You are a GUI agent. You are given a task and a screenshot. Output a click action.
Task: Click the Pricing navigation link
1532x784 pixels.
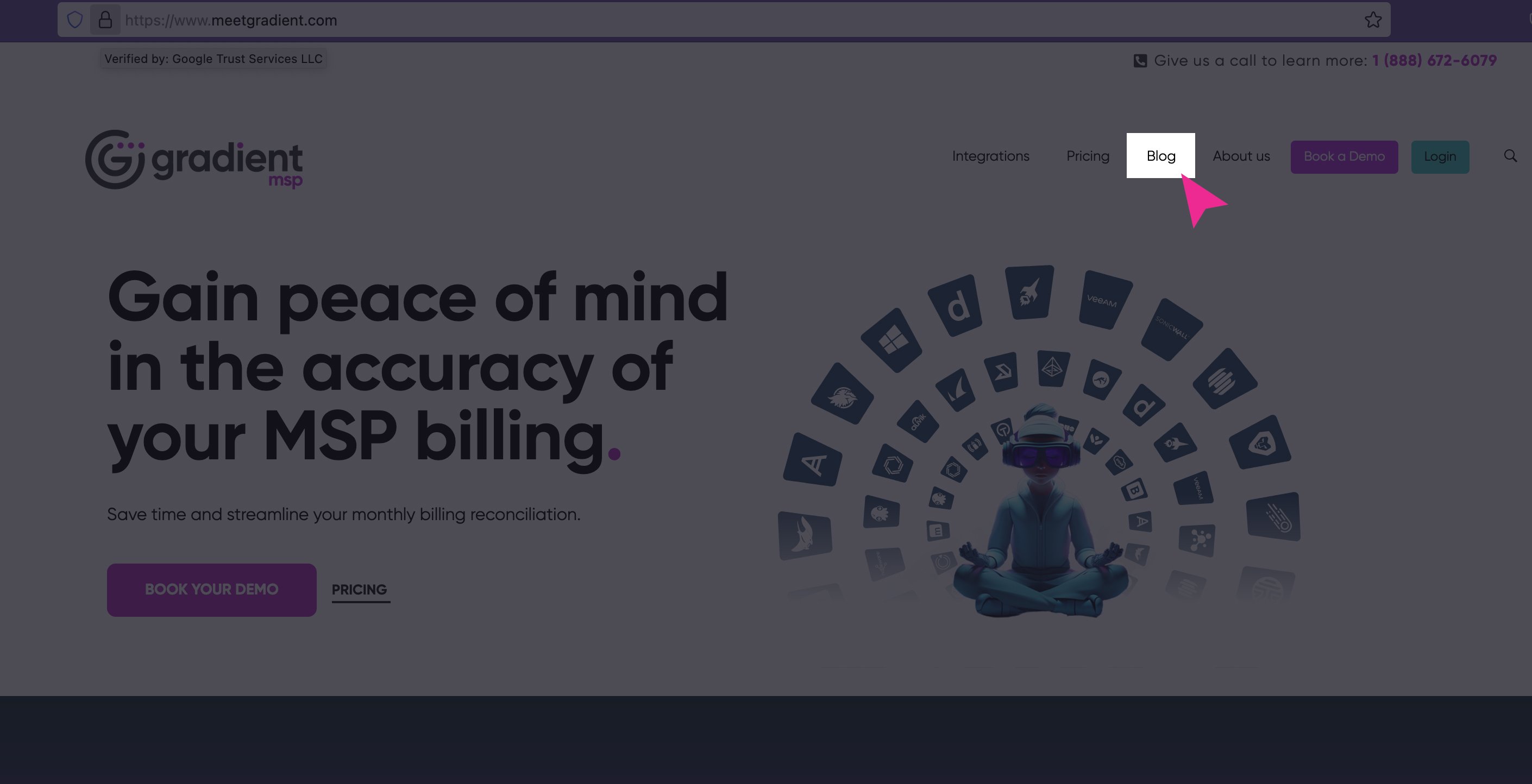(1088, 156)
